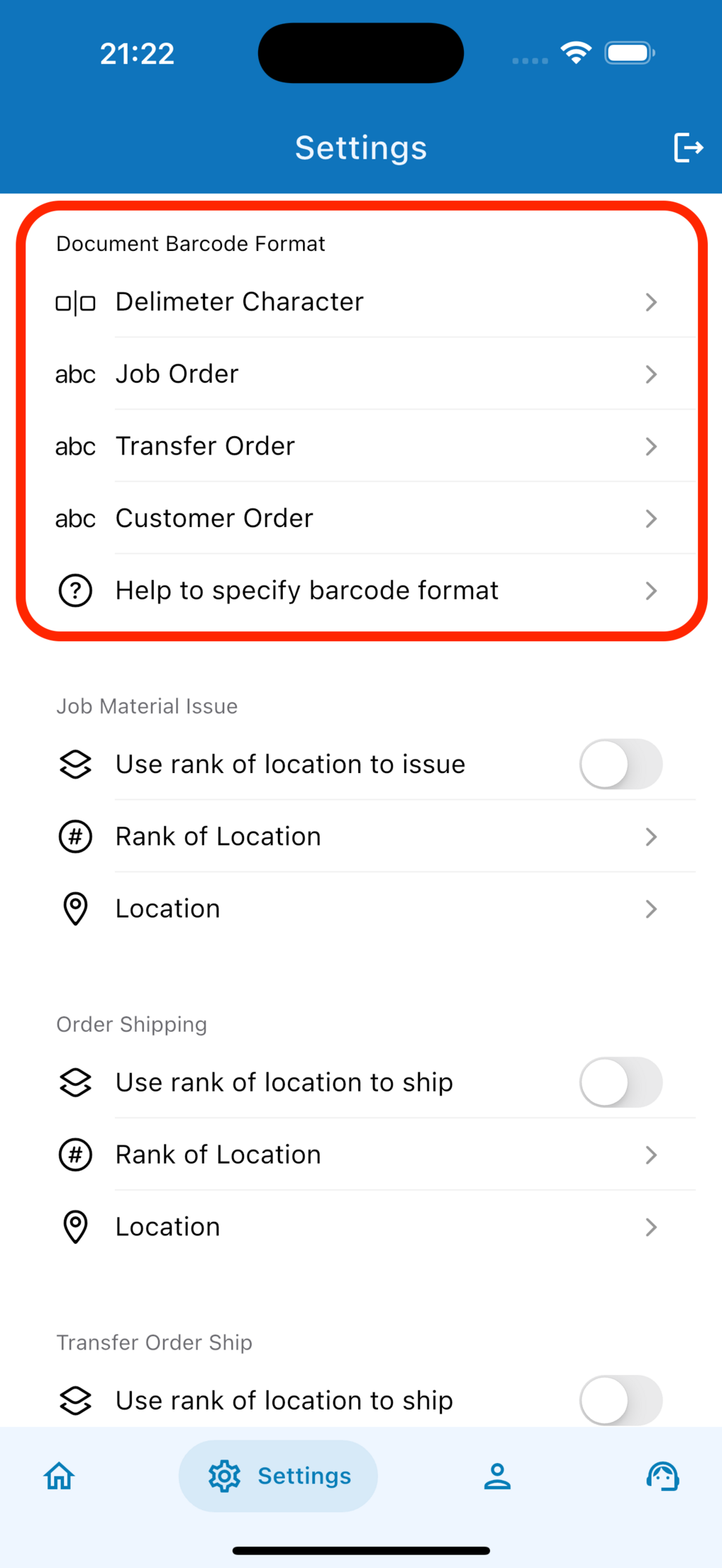Image resolution: width=722 pixels, height=1568 pixels.
Task: Open the Home tab icon
Action: (59, 1476)
